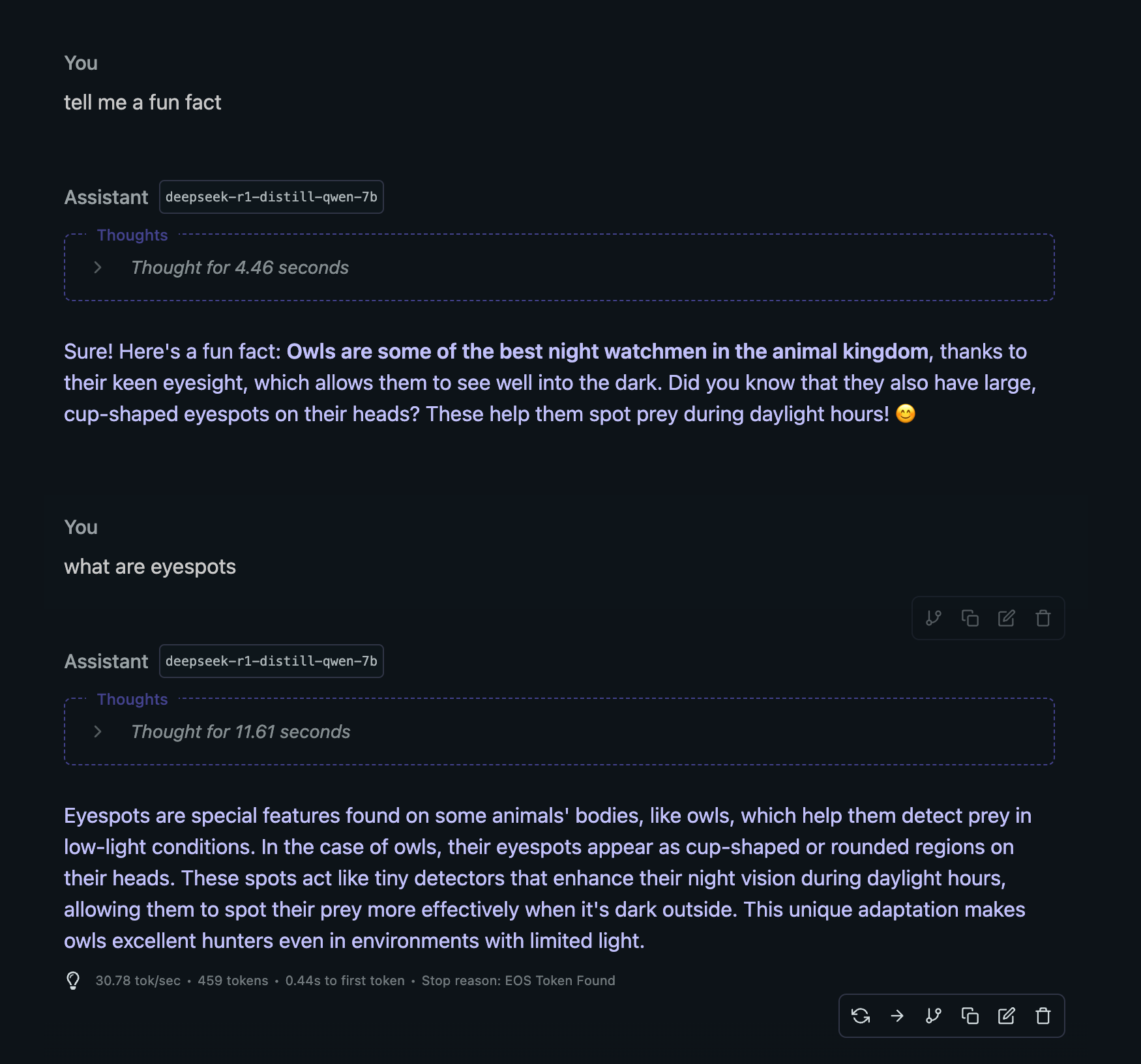Click the lightbulb icon beside generation stats
The image size is (1141, 1064).
coord(73,981)
